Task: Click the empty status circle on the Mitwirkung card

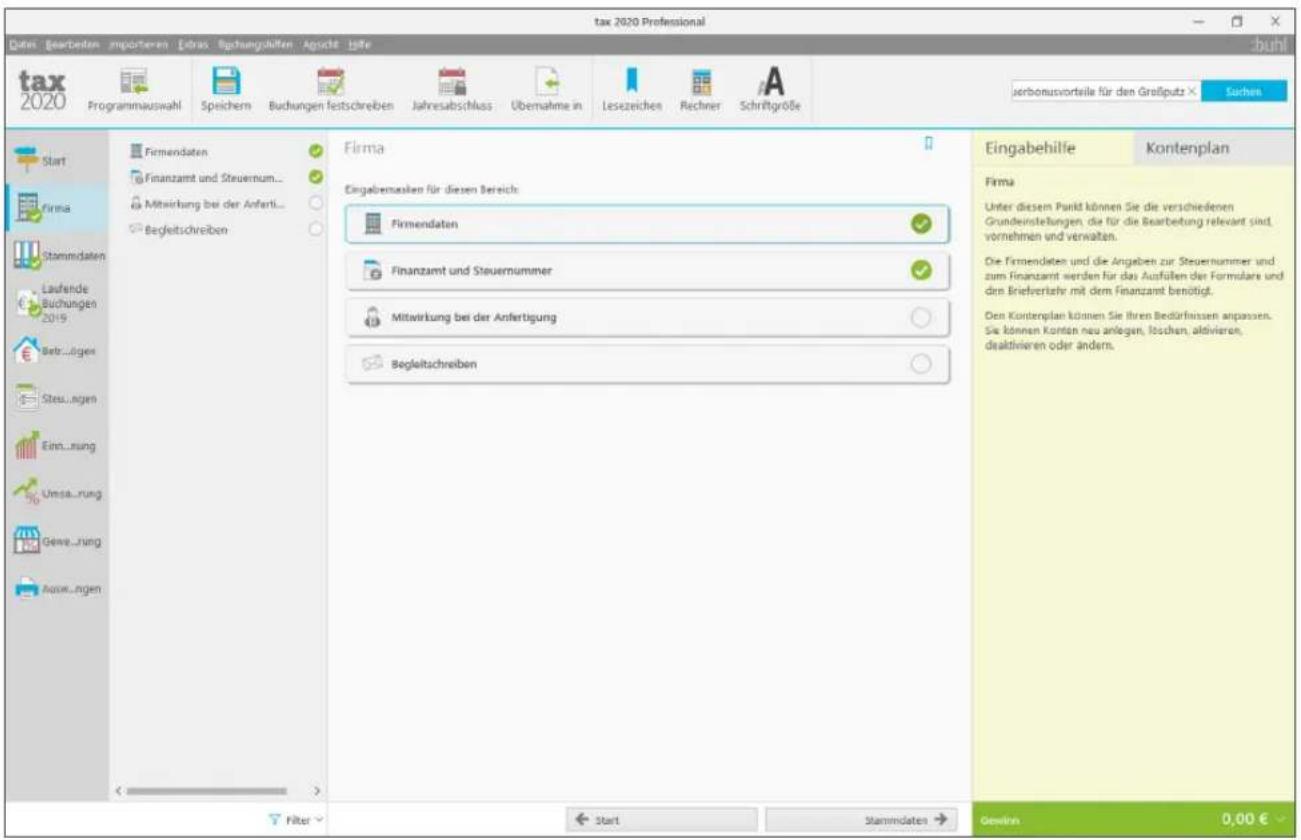Action: click(x=922, y=318)
